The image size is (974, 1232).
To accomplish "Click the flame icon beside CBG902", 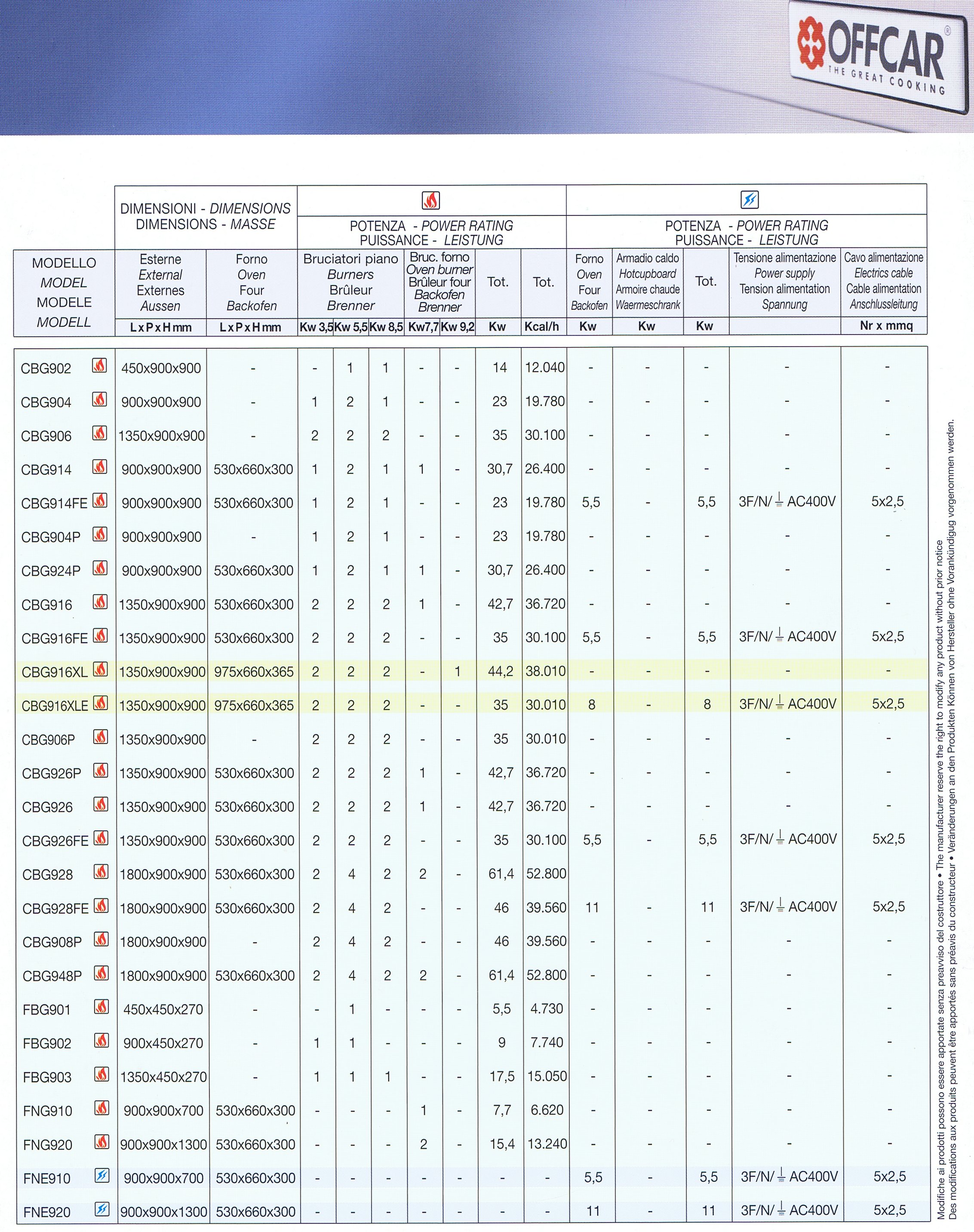I will (x=99, y=366).
